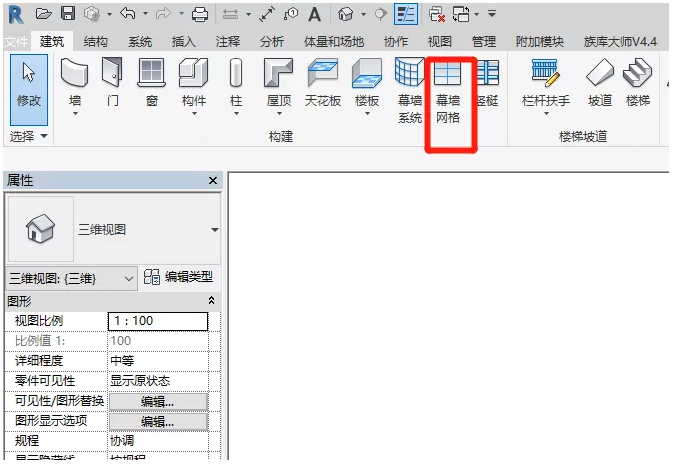676x466 pixels.
Task: Click the Close Hidden Windows icon
Action: [x=437, y=14]
